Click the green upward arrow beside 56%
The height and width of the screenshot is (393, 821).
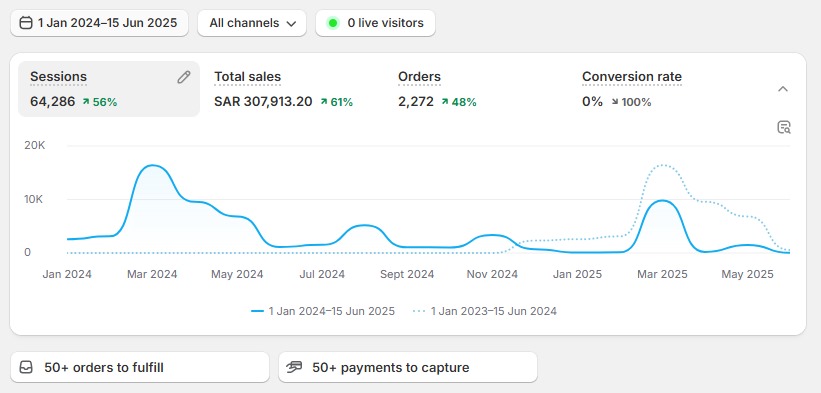(86, 102)
